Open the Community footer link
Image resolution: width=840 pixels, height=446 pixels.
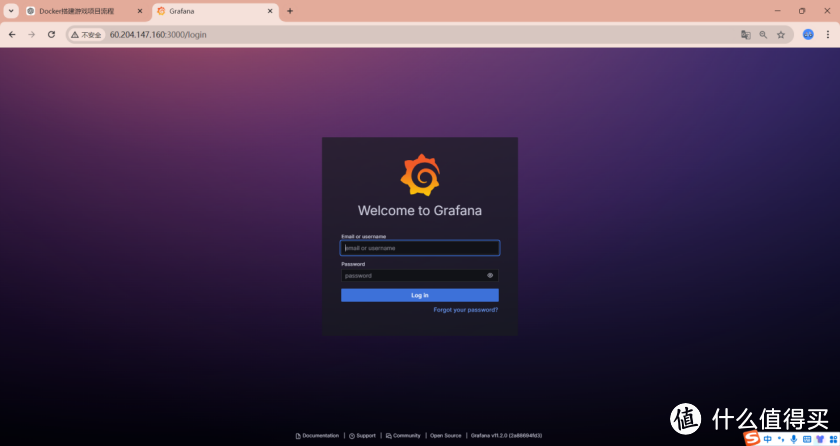(x=403, y=436)
